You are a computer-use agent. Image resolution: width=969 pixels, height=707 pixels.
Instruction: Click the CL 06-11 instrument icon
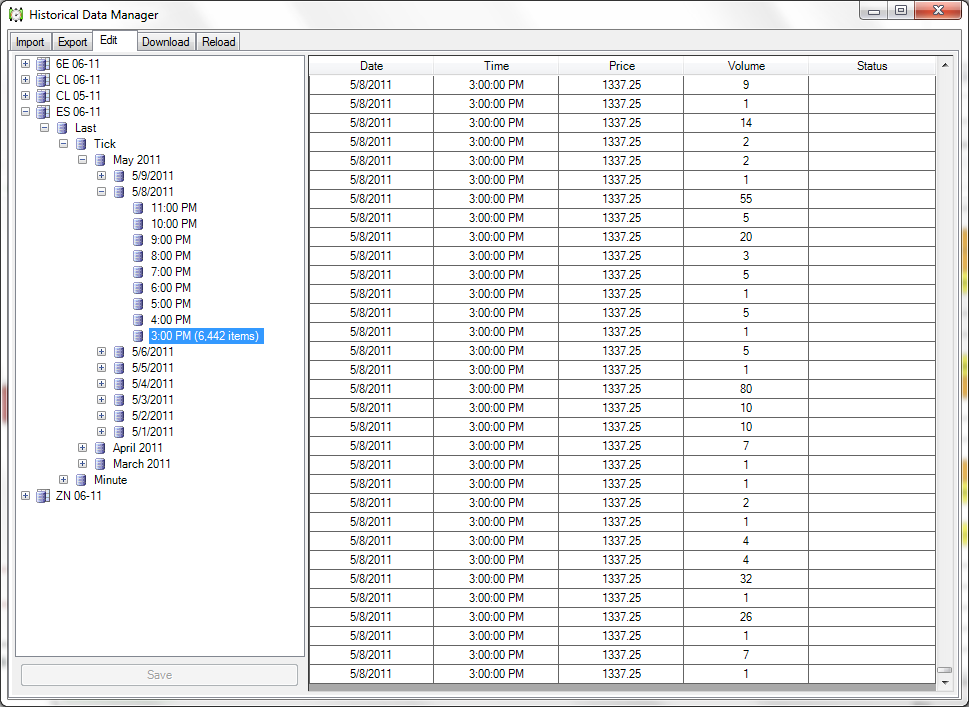[x=43, y=80]
